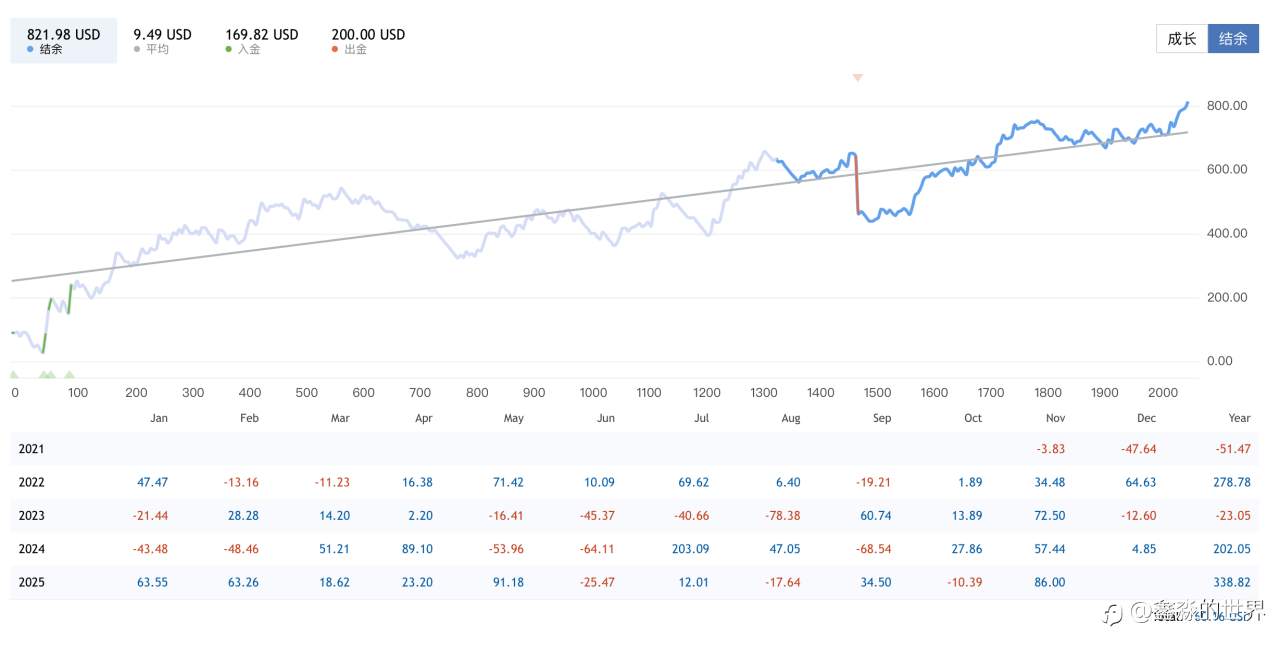Toggle the 9.49 USD 平均 series

click(x=162, y=41)
